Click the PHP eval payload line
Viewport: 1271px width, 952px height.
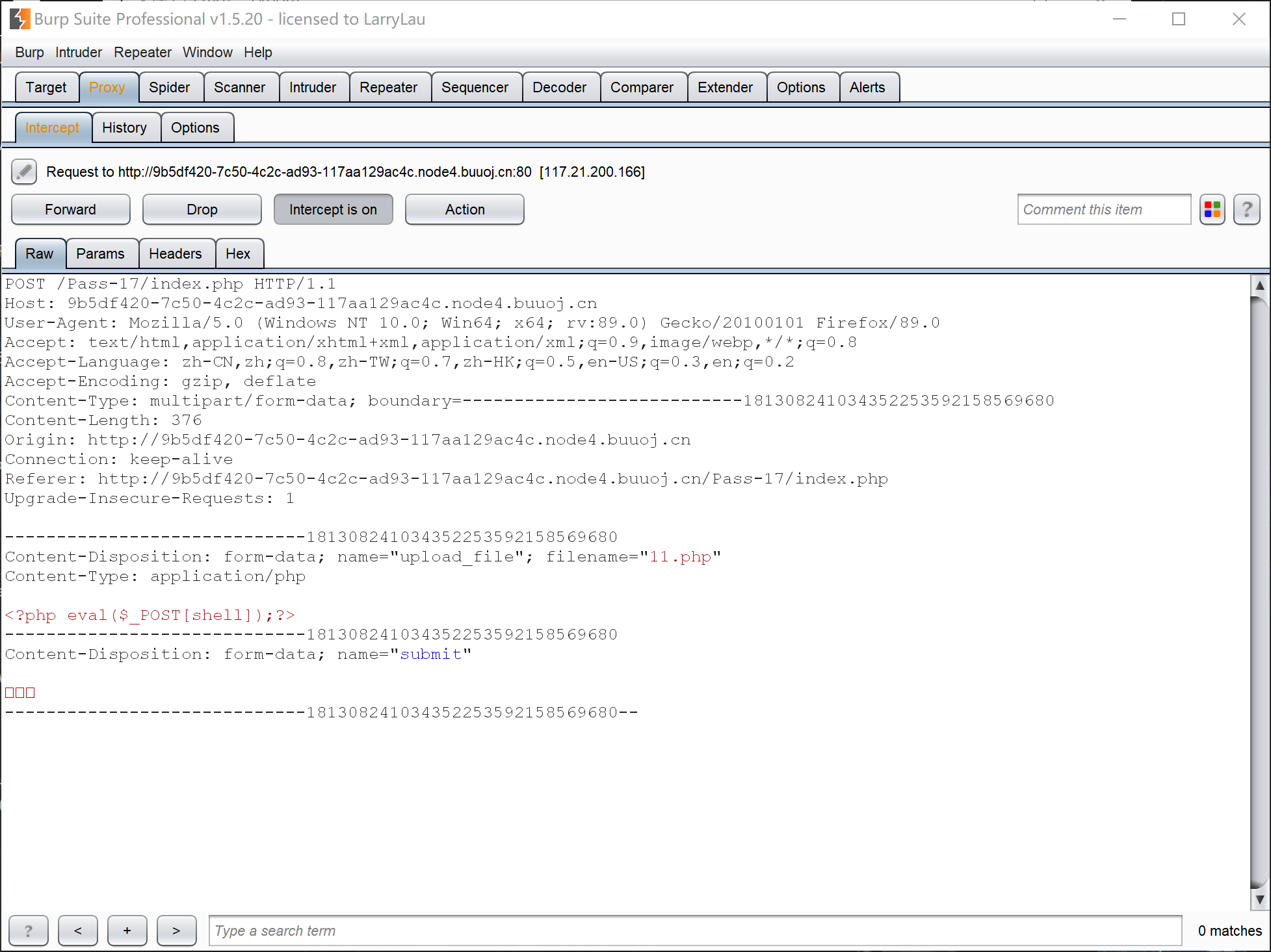tap(150, 615)
